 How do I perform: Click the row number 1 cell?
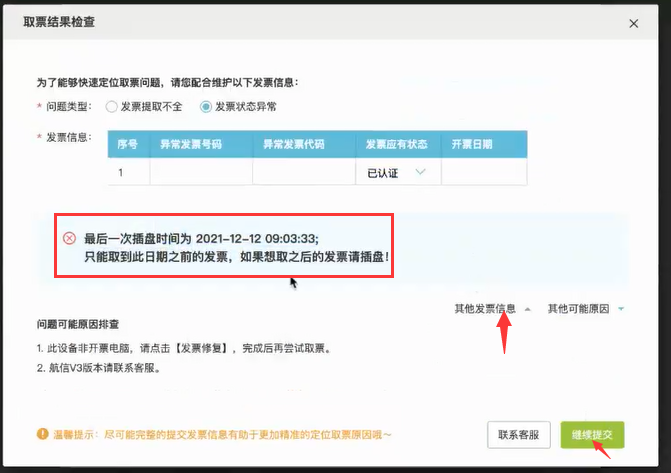[128, 172]
